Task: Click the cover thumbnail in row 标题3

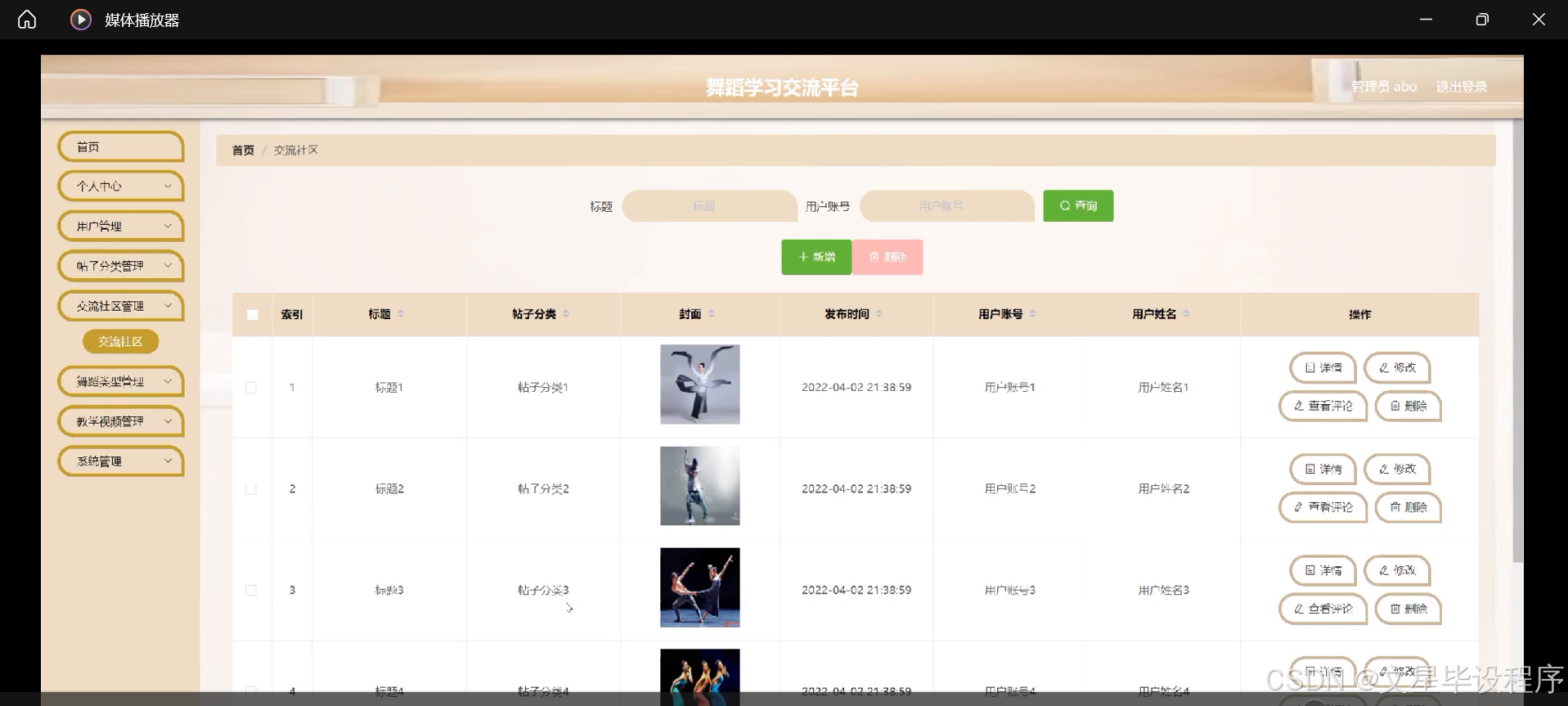Action: [x=700, y=587]
